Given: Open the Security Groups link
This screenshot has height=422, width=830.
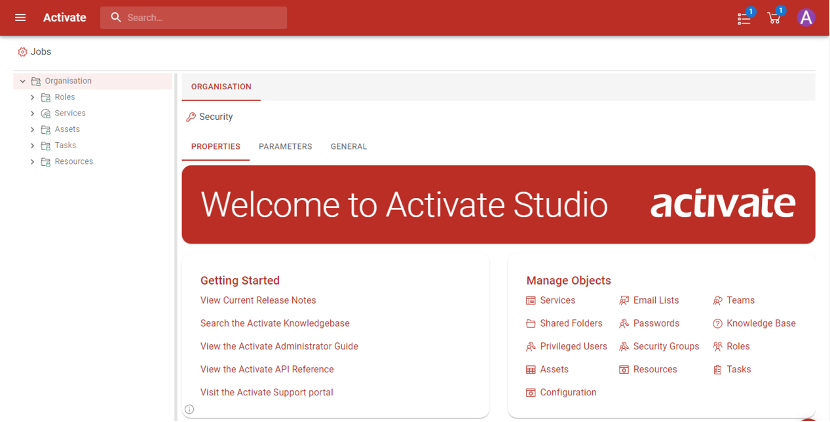Looking at the screenshot, I should point(666,346).
